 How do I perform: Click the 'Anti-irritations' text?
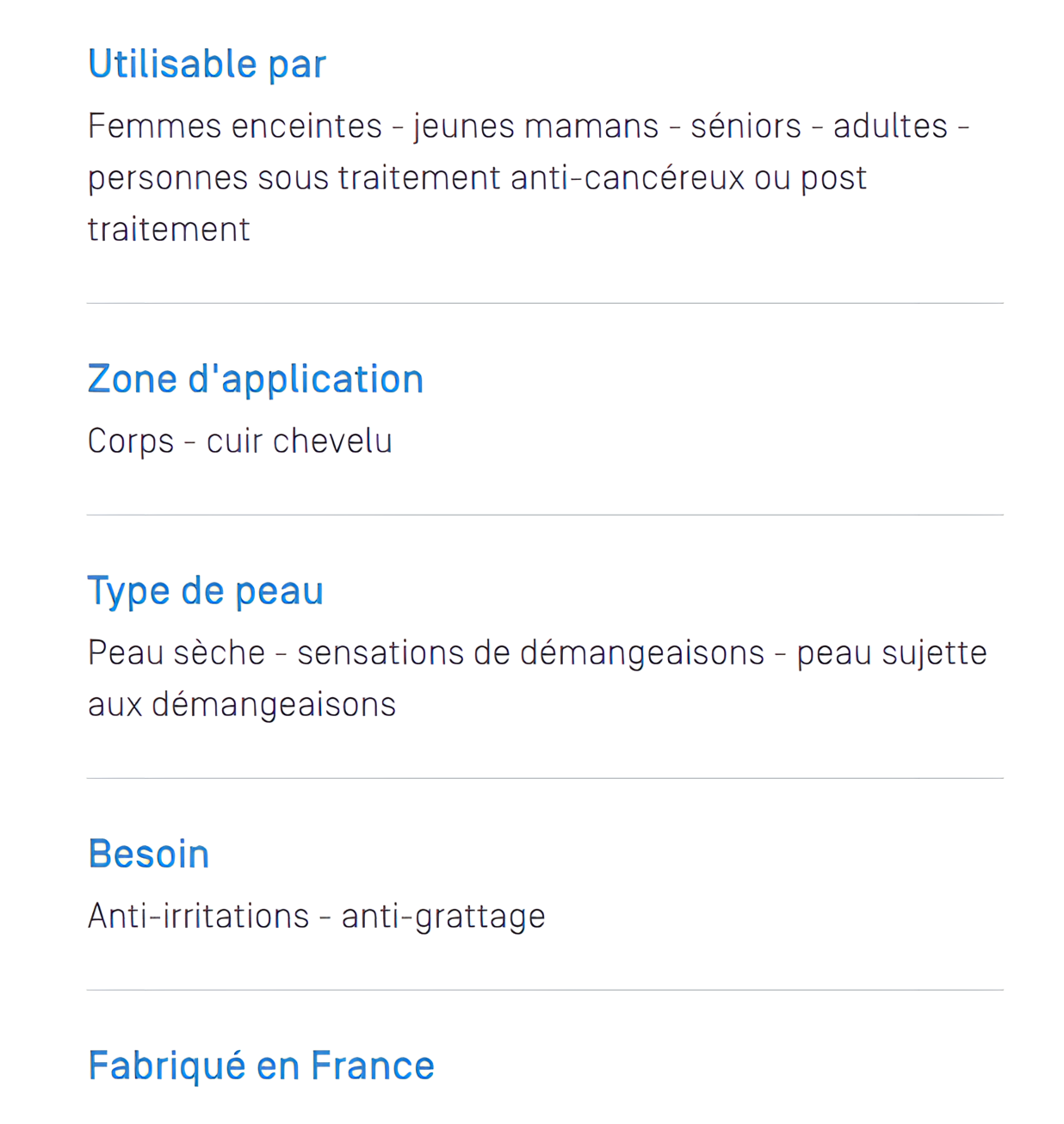click(199, 917)
